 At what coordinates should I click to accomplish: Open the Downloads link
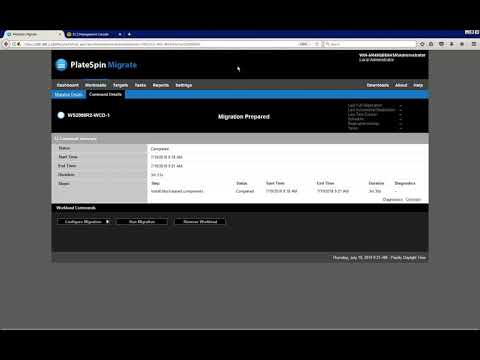click(x=378, y=85)
